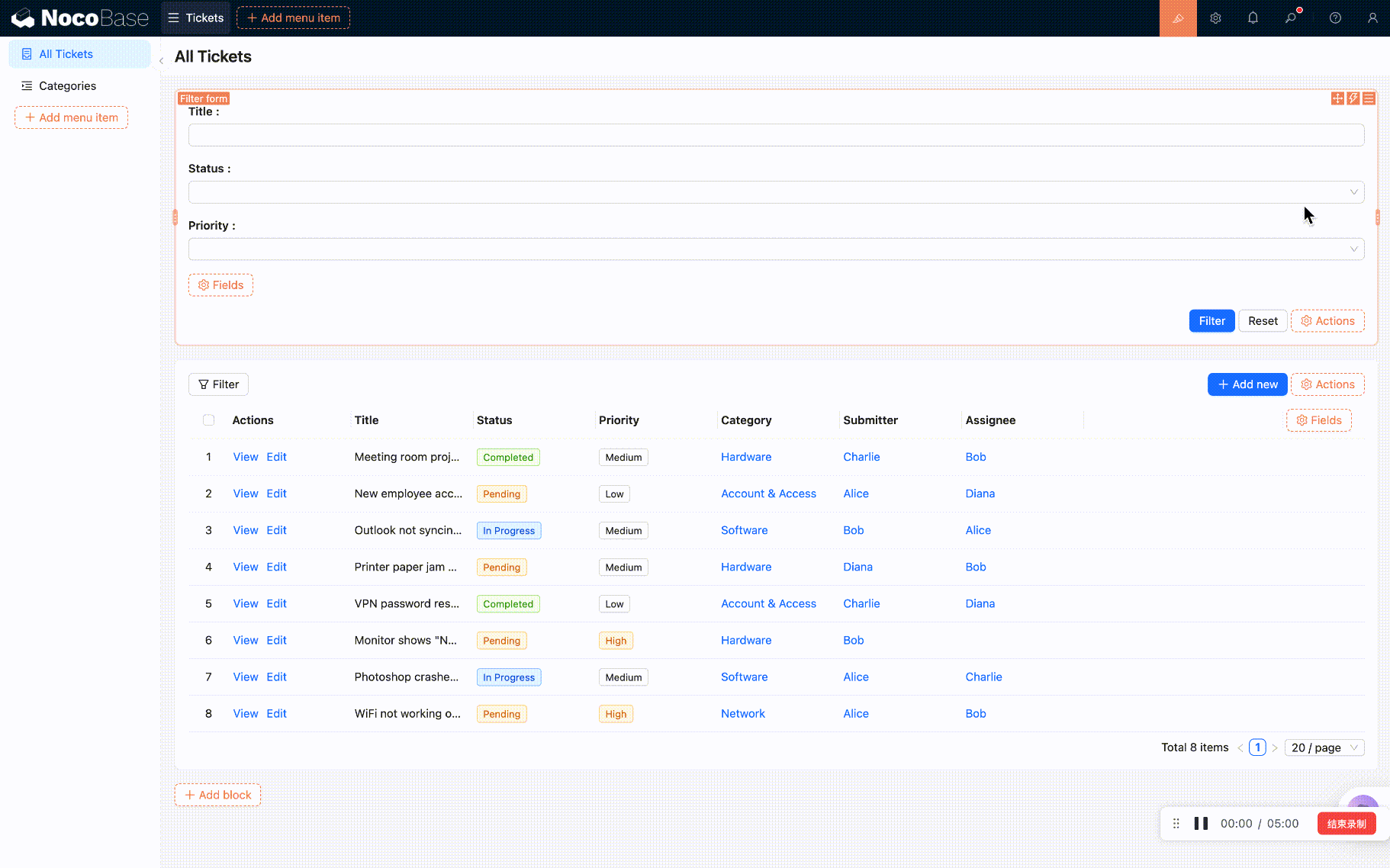
Task: Open the help question mark icon
Action: pos(1335,18)
